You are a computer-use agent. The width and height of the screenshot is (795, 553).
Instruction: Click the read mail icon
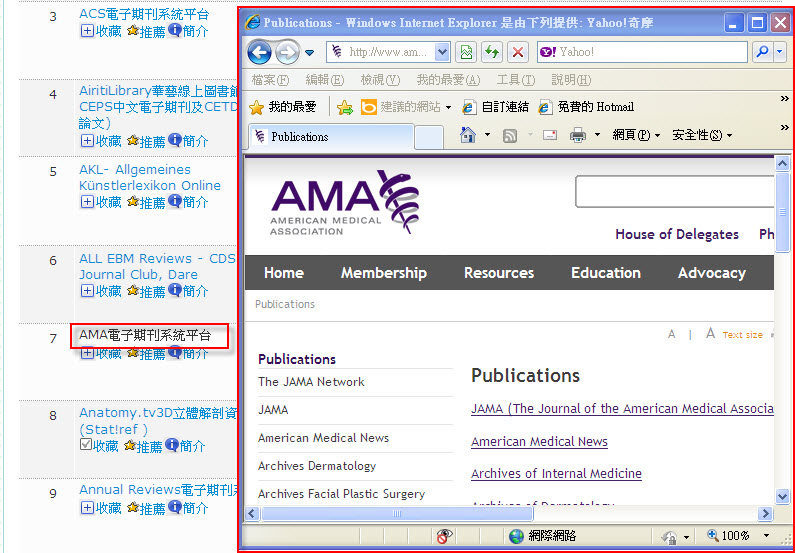(550, 135)
